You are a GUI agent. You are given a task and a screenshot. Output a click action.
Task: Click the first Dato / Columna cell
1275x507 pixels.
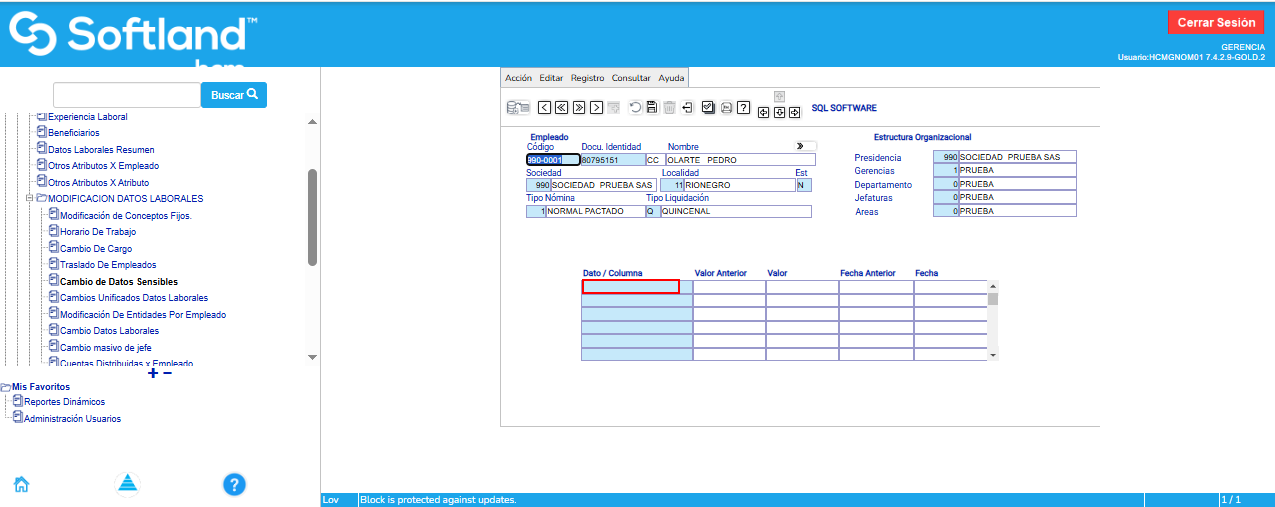(631, 287)
